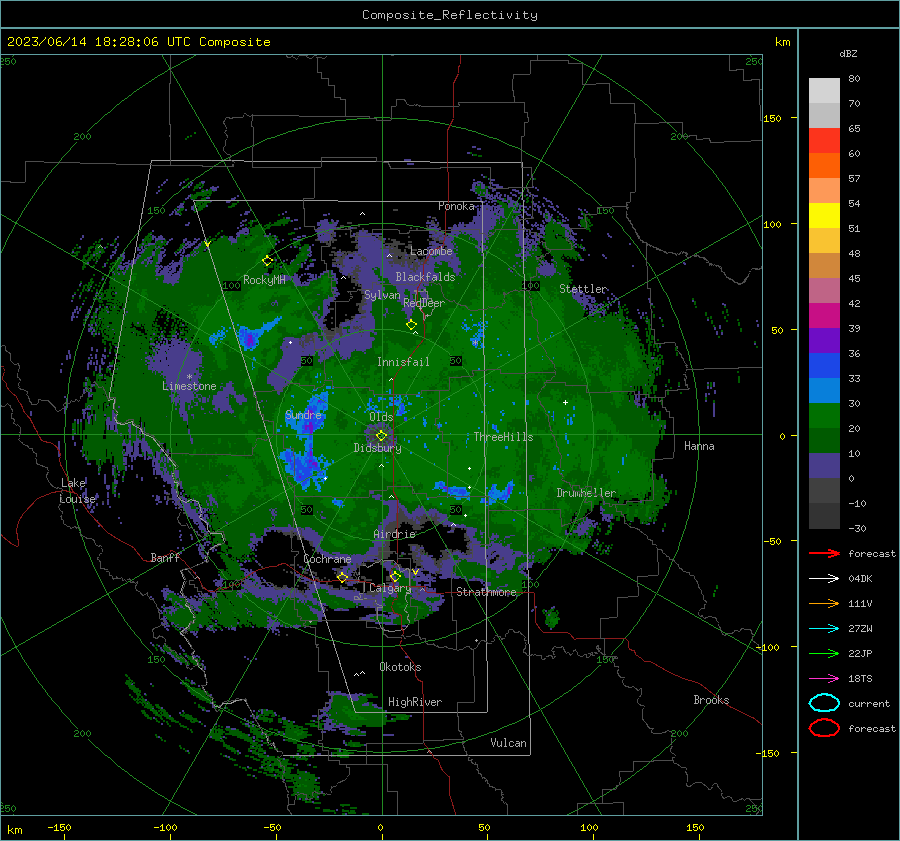Click the Sylvan label on map
This screenshot has width=900, height=841.
point(382,295)
